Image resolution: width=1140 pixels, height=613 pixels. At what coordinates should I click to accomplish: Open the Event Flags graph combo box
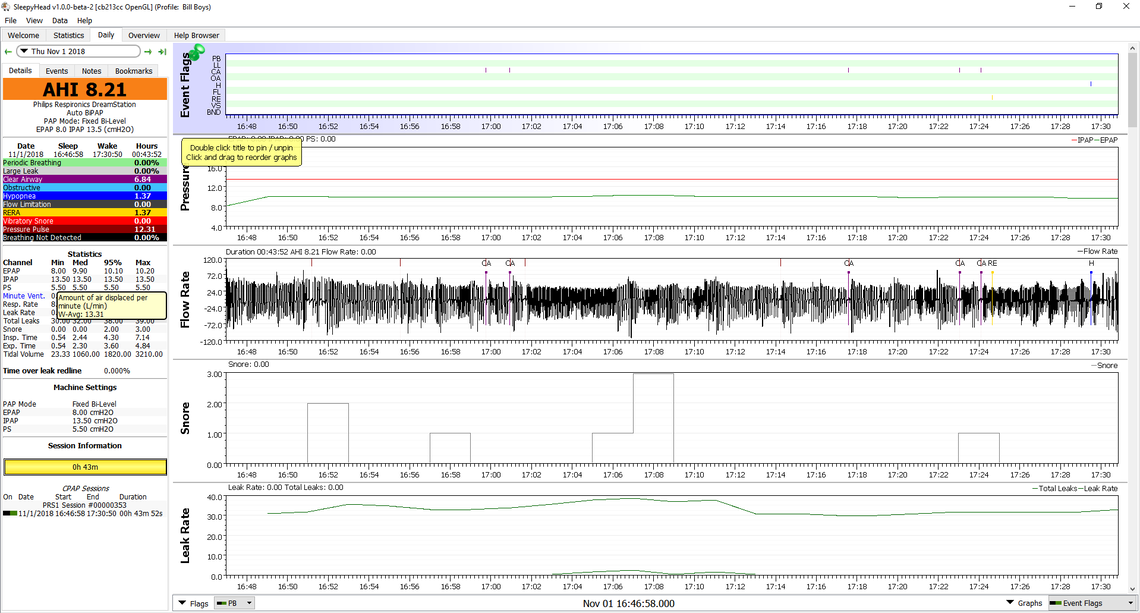1092,603
